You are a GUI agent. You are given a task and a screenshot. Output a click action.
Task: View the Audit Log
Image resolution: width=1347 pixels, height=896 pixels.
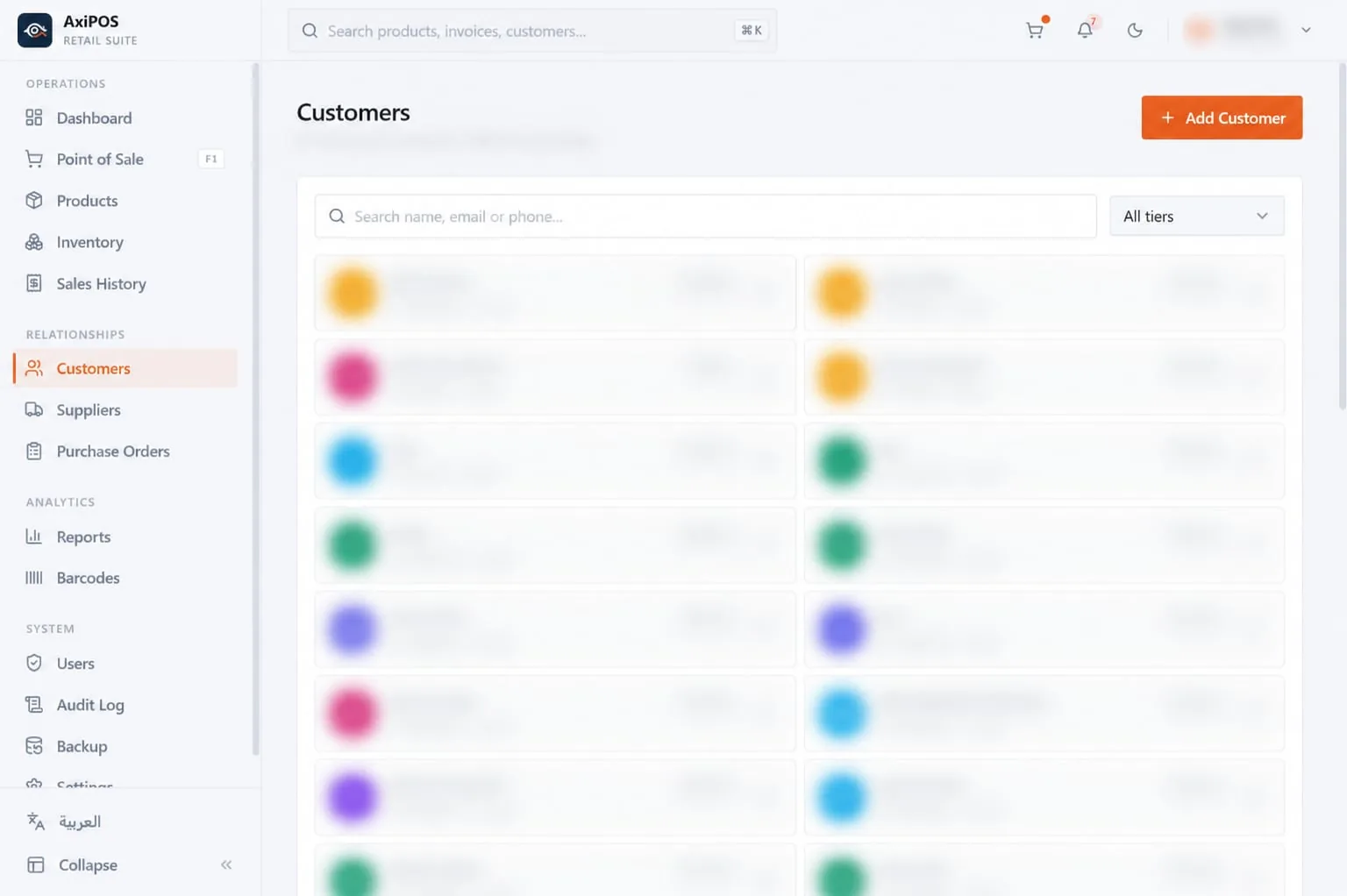click(125, 705)
